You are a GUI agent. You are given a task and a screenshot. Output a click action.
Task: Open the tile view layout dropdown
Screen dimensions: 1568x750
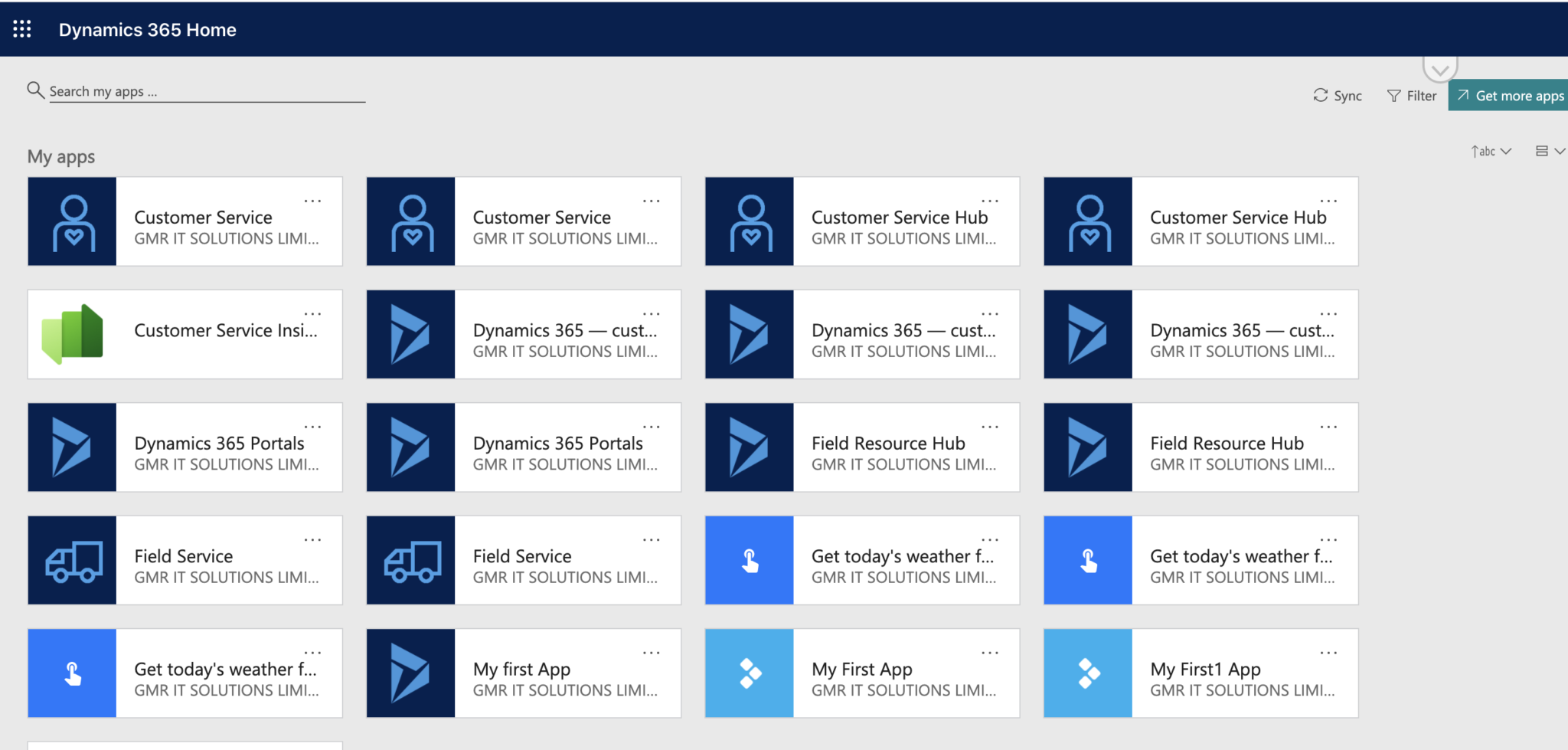(x=1550, y=151)
